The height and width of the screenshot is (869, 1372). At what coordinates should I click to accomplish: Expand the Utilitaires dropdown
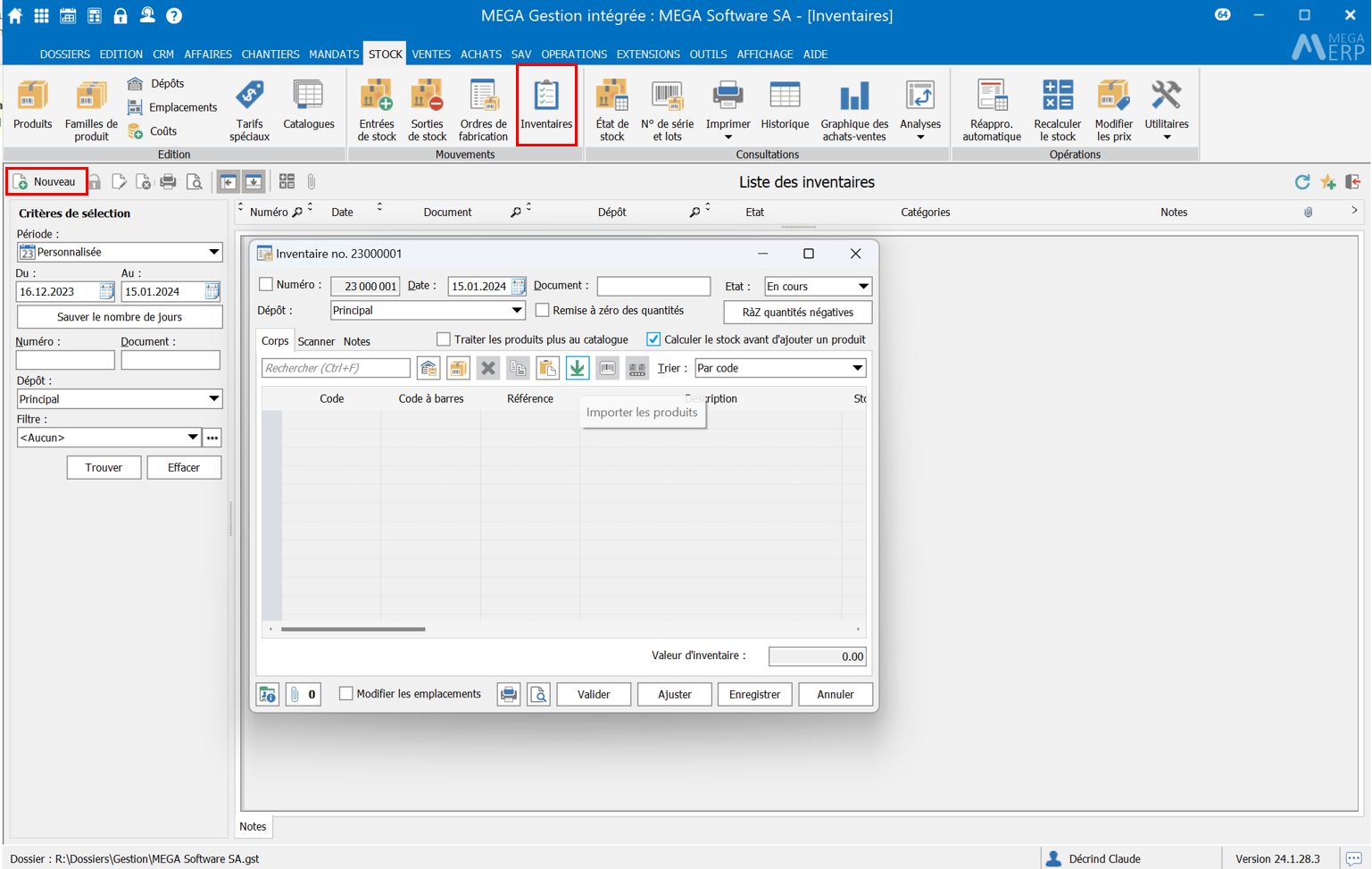point(1167,138)
